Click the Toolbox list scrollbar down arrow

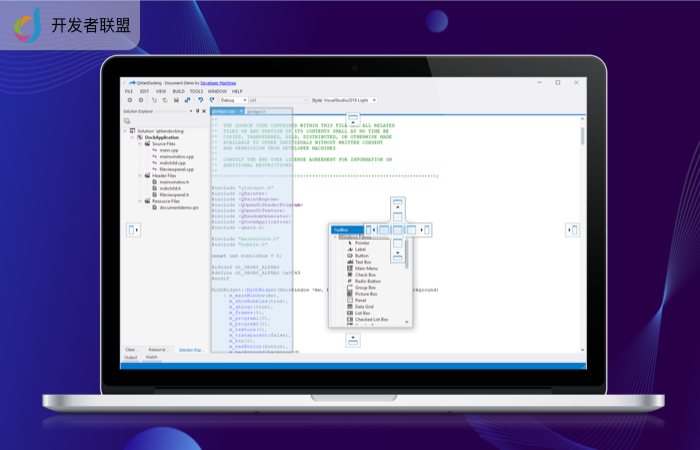pyautogui.click(x=406, y=322)
